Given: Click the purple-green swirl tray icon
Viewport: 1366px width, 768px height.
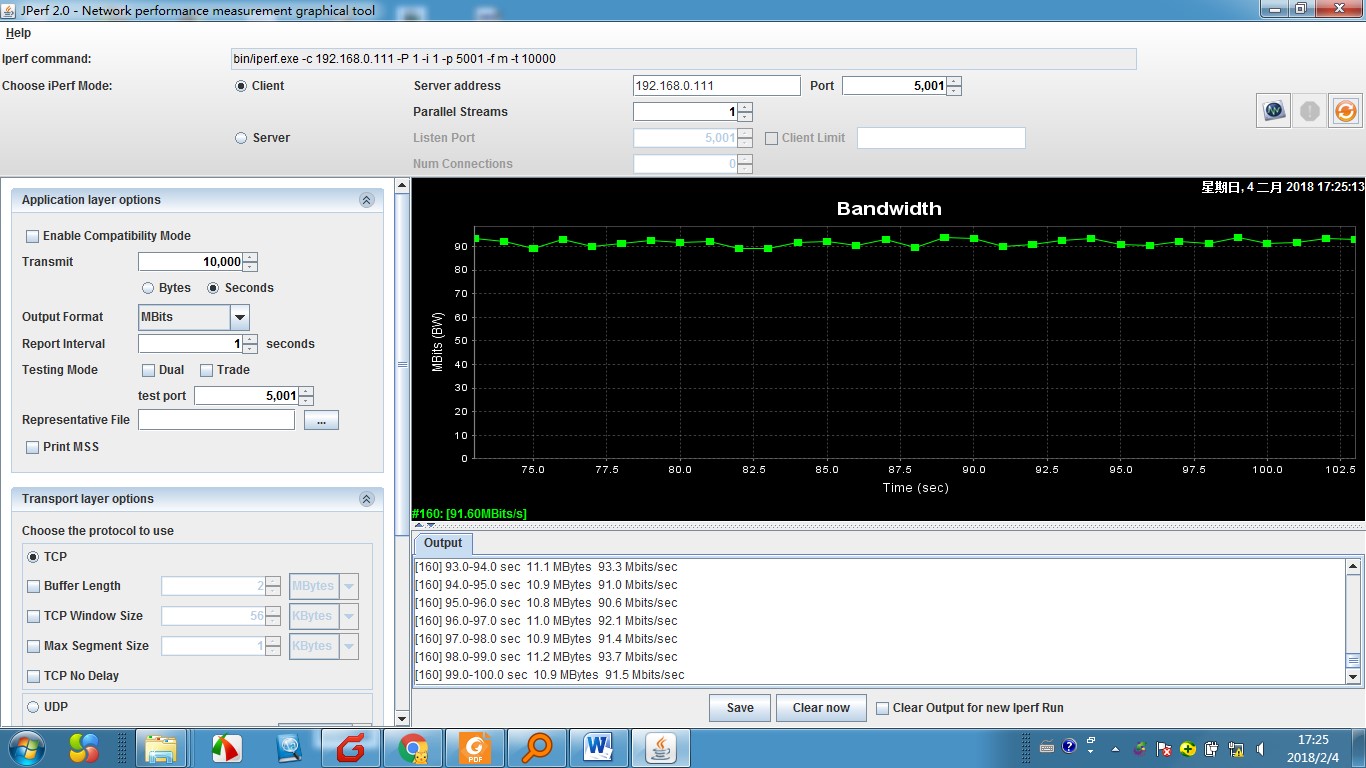Looking at the screenshot, I should tap(1140, 748).
